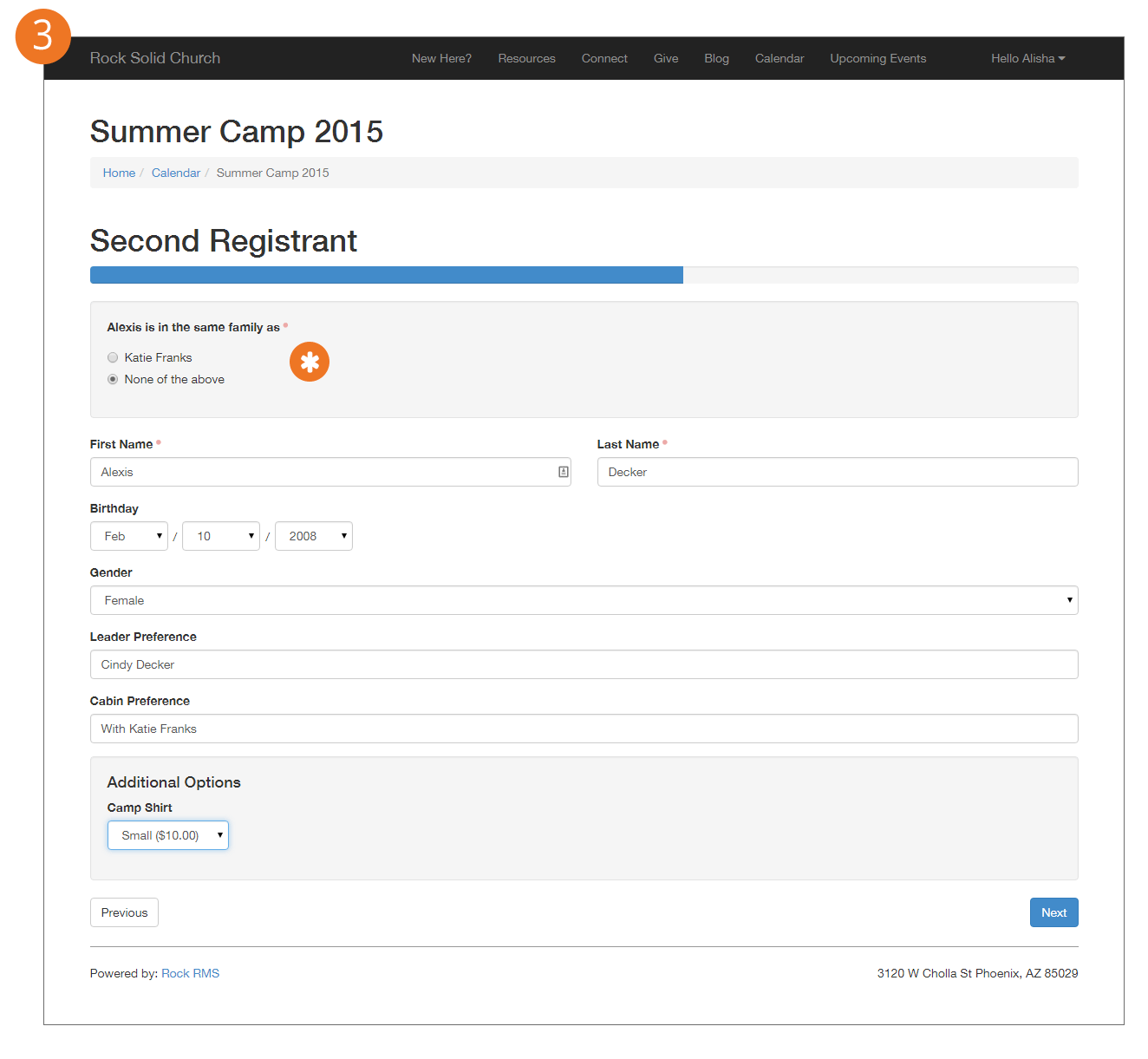This screenshot has width=1148, height=1059.
Task: Click the Last Name input field
Action: pos(837,472)
